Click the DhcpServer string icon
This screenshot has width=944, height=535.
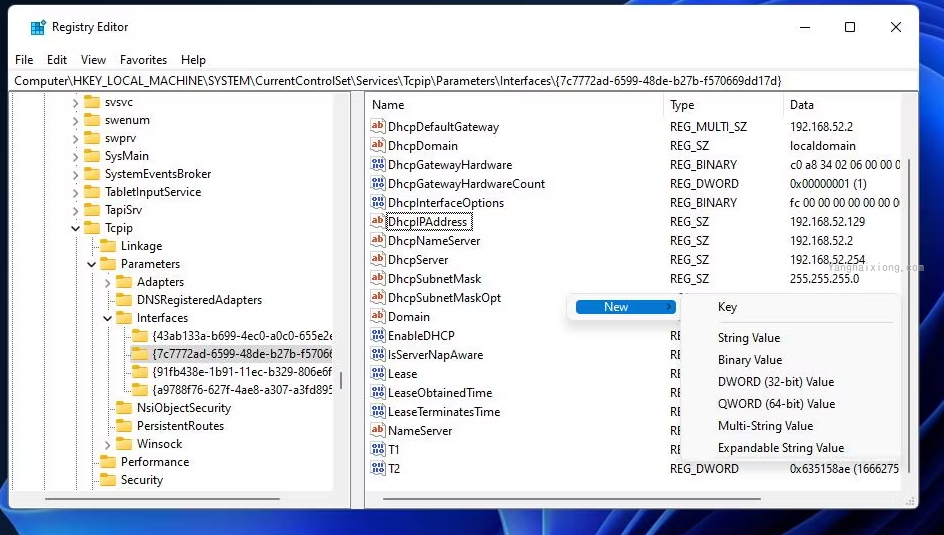point(377,259)
